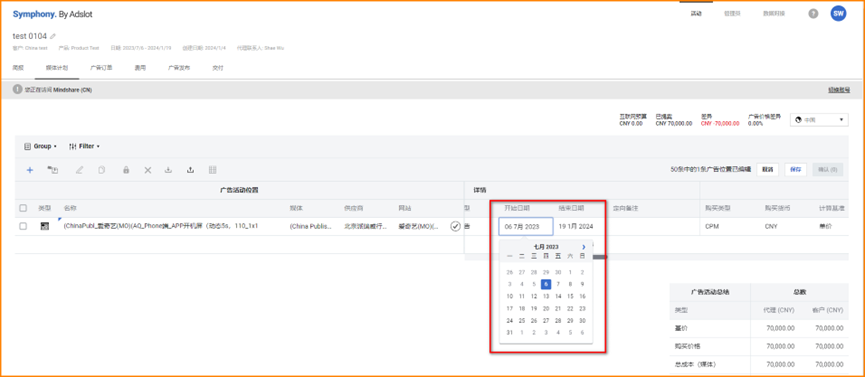Click the 七月 2023 calendar title

546,247
